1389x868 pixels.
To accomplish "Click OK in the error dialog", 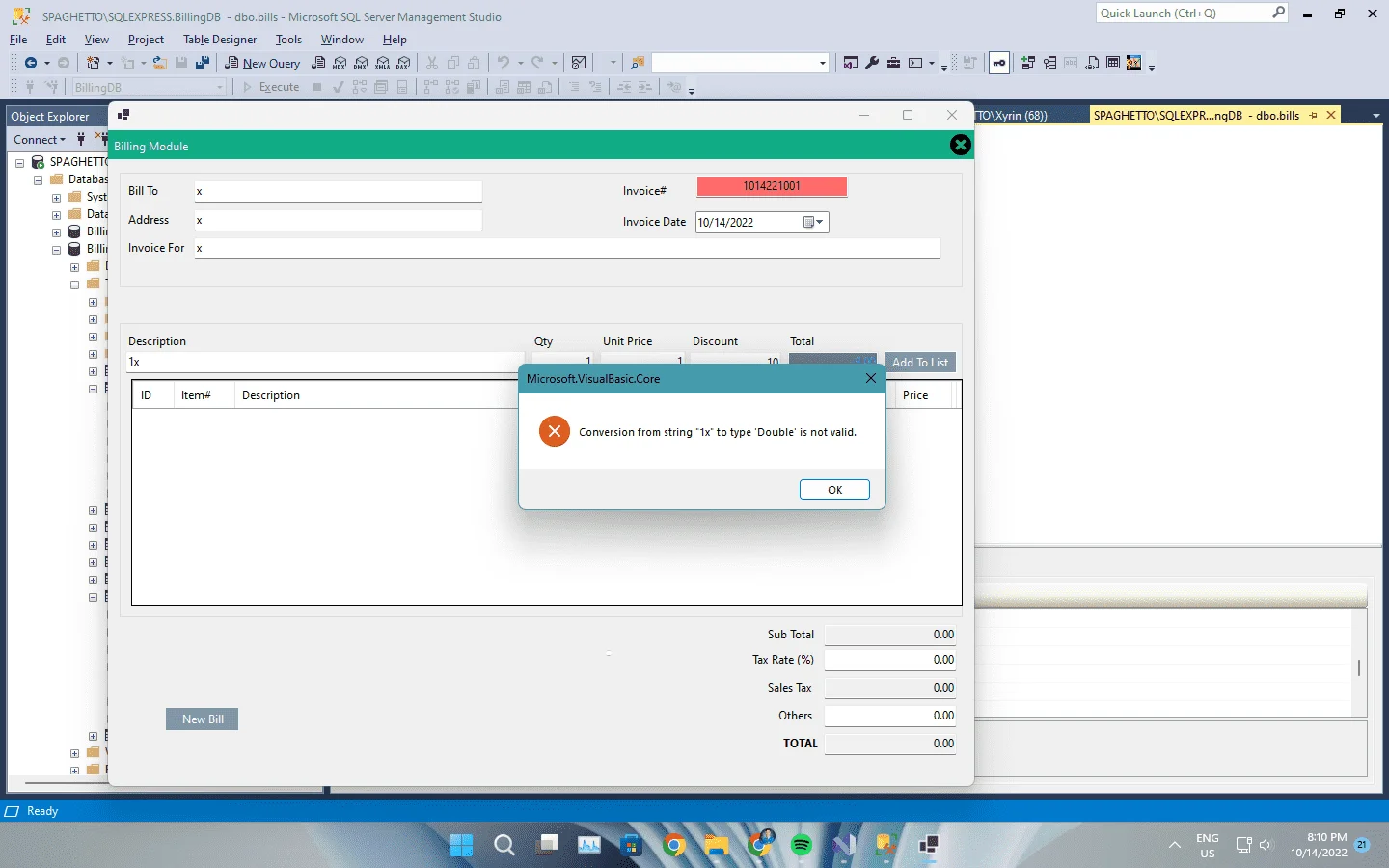I will (834, 490).
